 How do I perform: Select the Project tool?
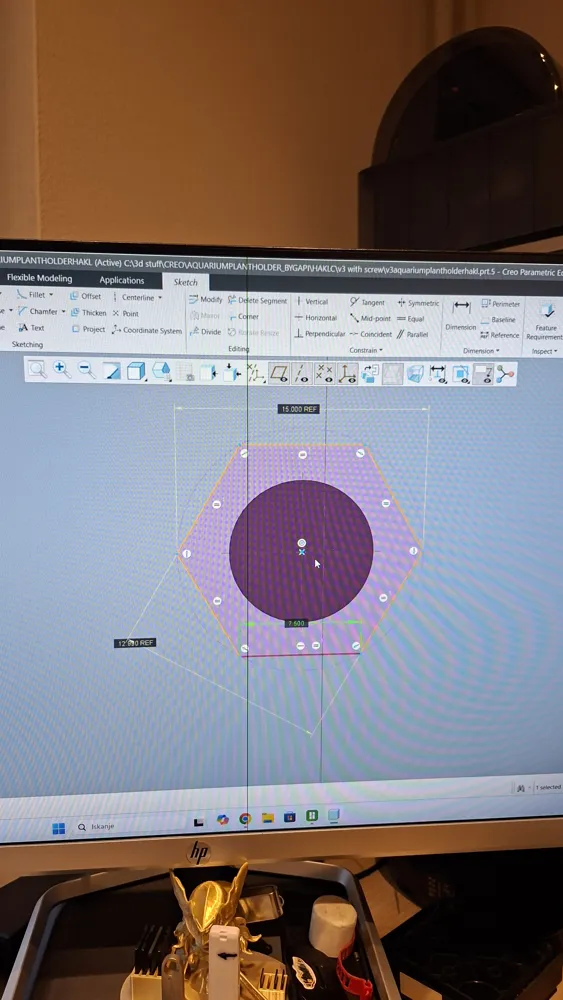[88, 329]
